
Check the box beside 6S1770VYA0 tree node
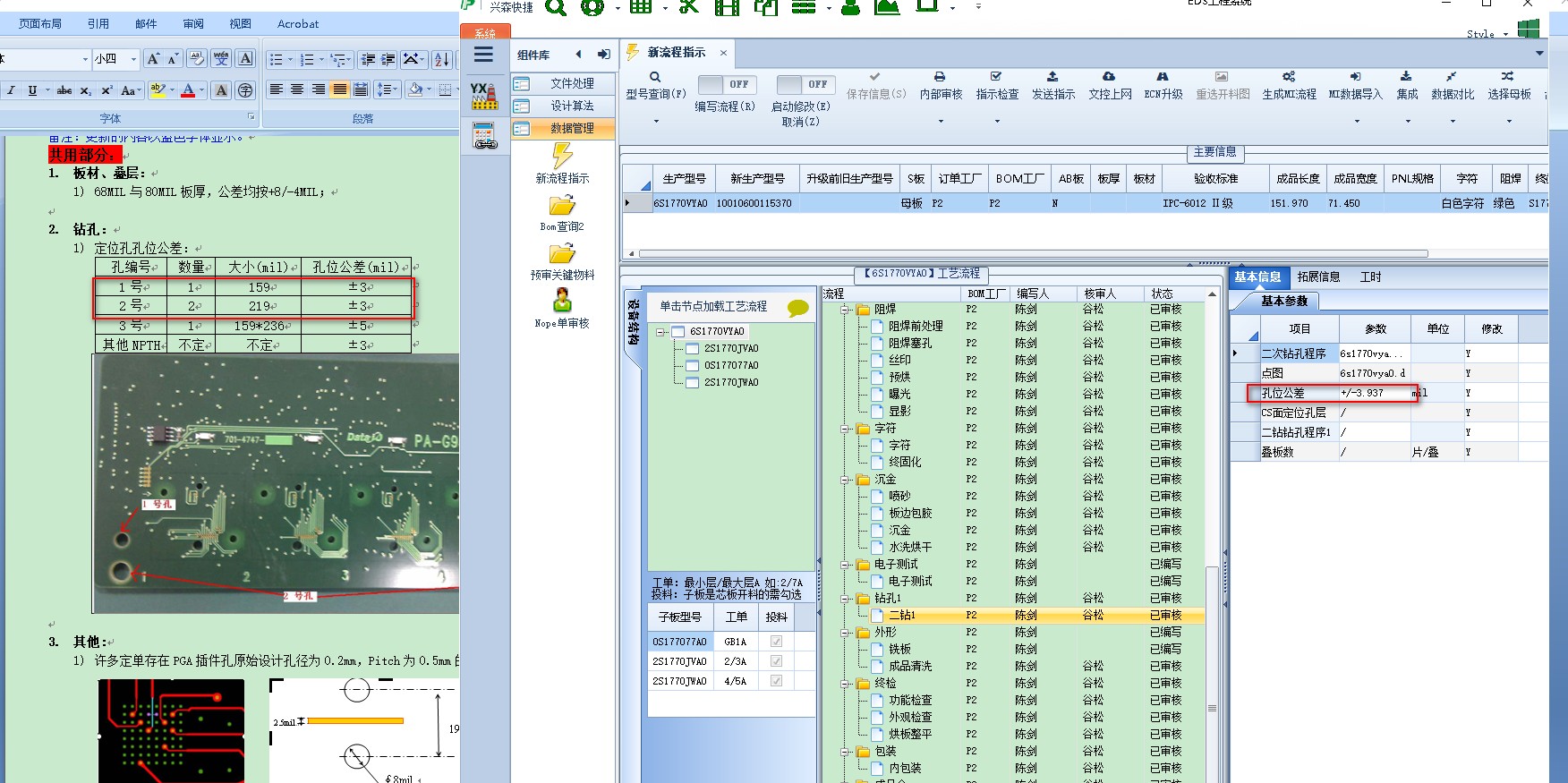tap(677, 332)
